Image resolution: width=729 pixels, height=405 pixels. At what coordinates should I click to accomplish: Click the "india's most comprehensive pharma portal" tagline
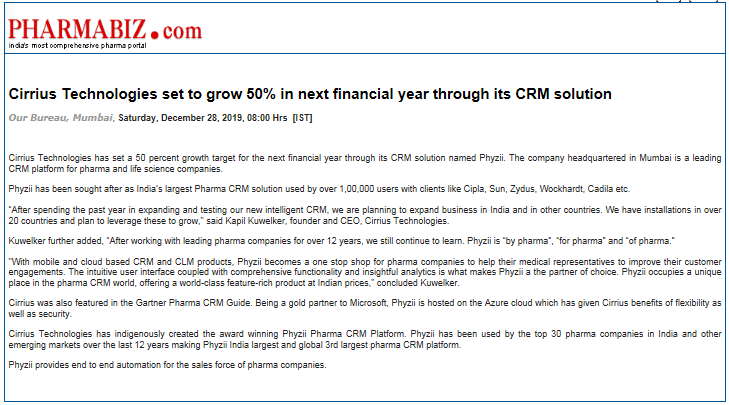pos(77,46)
